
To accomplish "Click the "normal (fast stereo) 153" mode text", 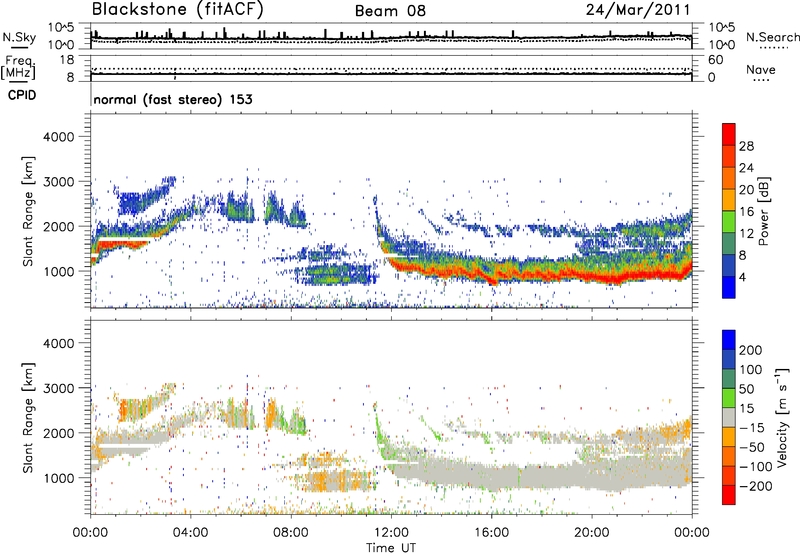I will click(x=173, y=99).
